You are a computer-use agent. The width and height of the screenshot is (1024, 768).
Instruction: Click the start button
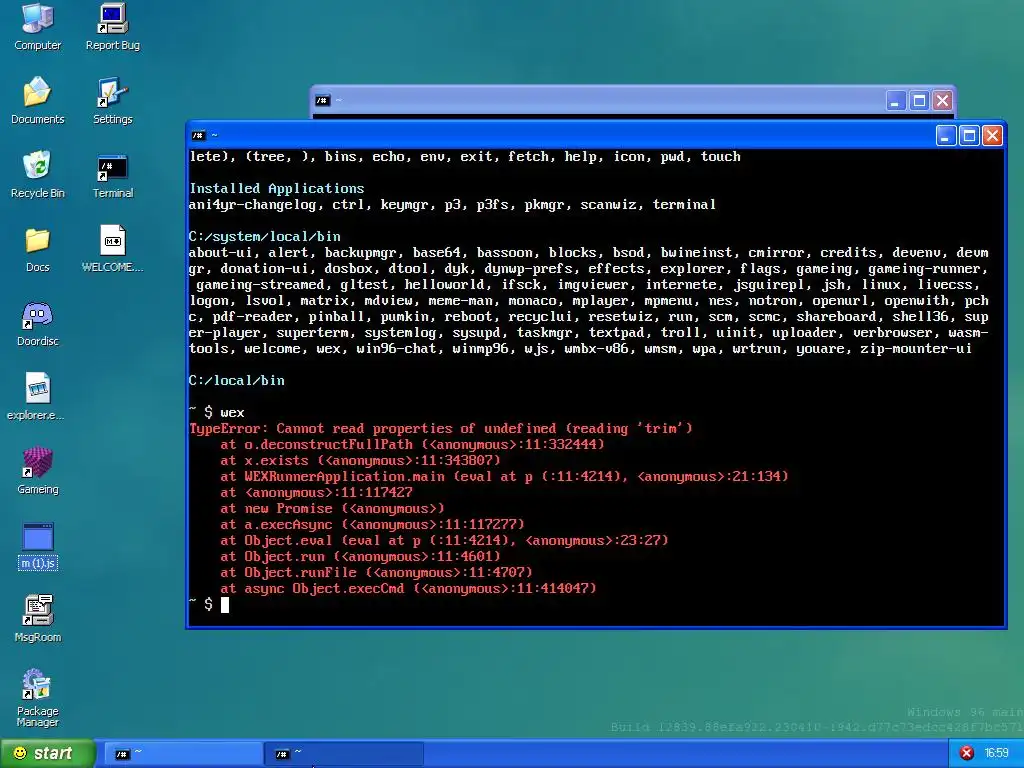coord(46,754)
